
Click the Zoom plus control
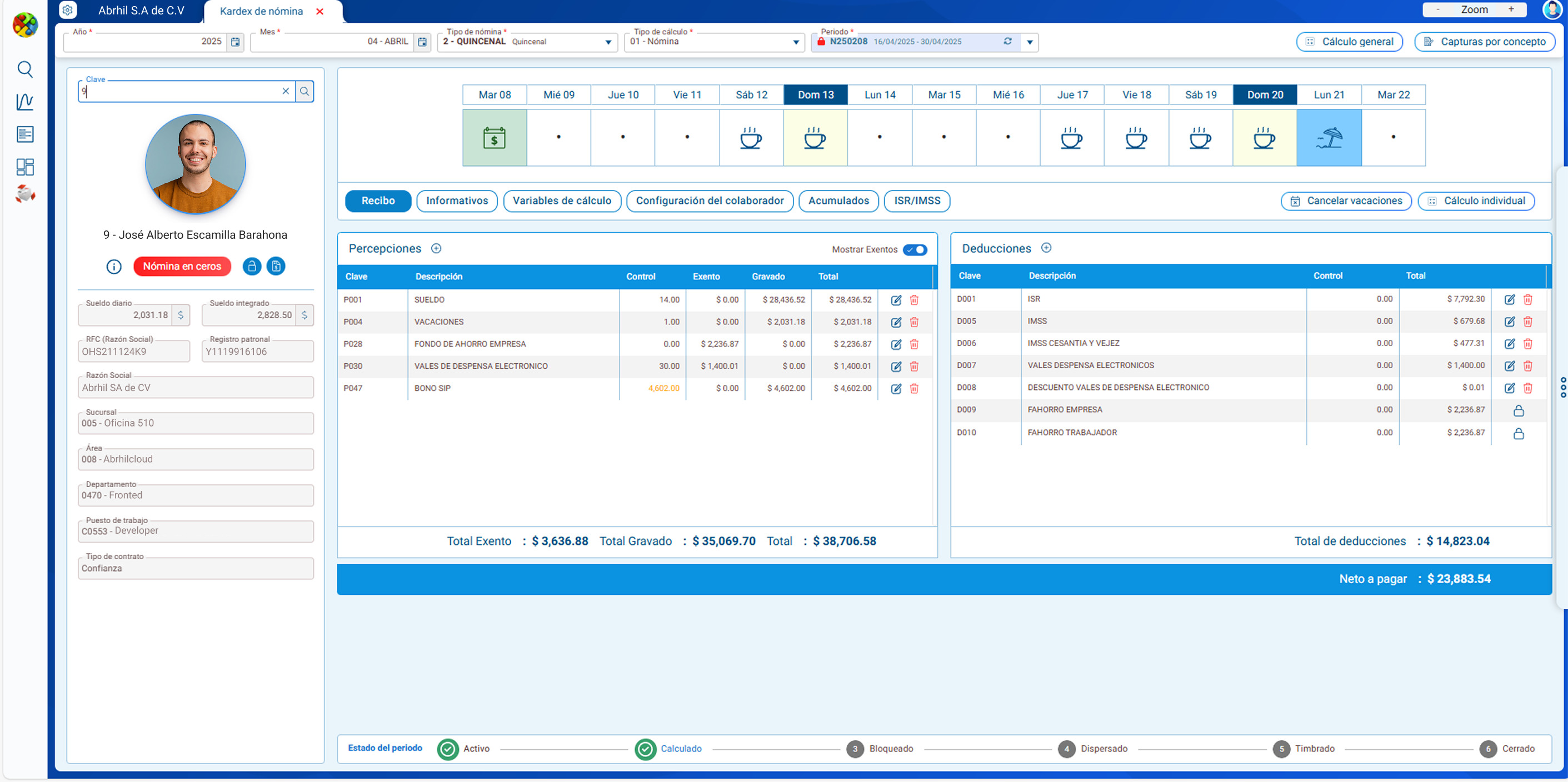[1511, 10]
